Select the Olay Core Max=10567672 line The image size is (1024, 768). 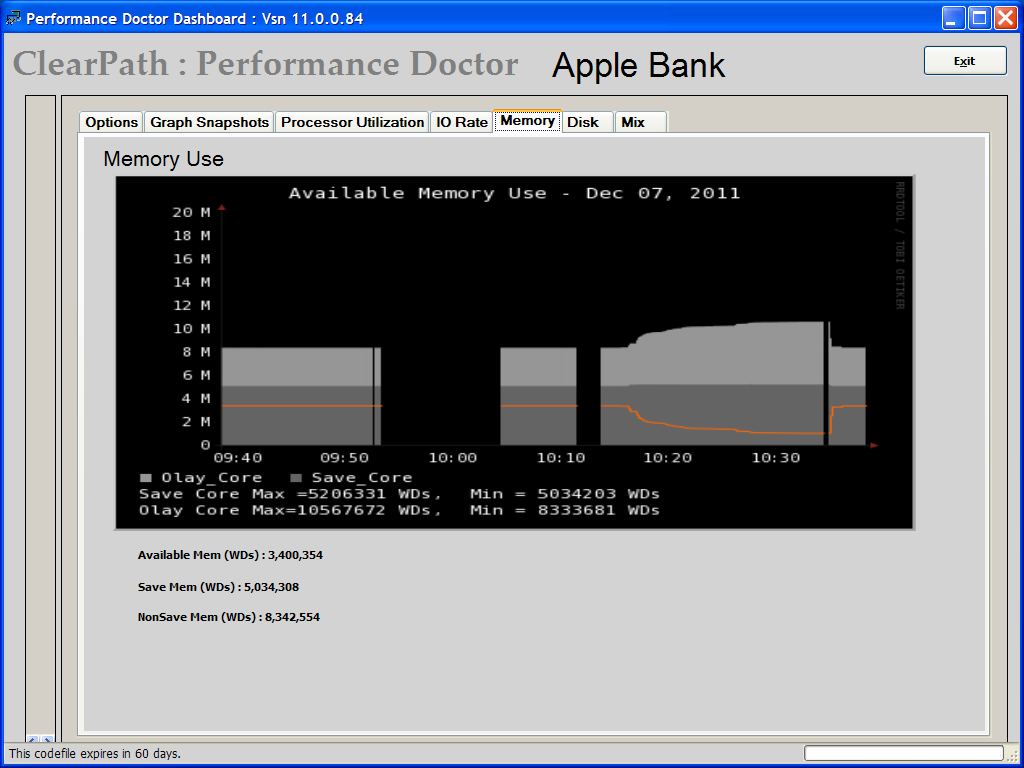[399, 510]
